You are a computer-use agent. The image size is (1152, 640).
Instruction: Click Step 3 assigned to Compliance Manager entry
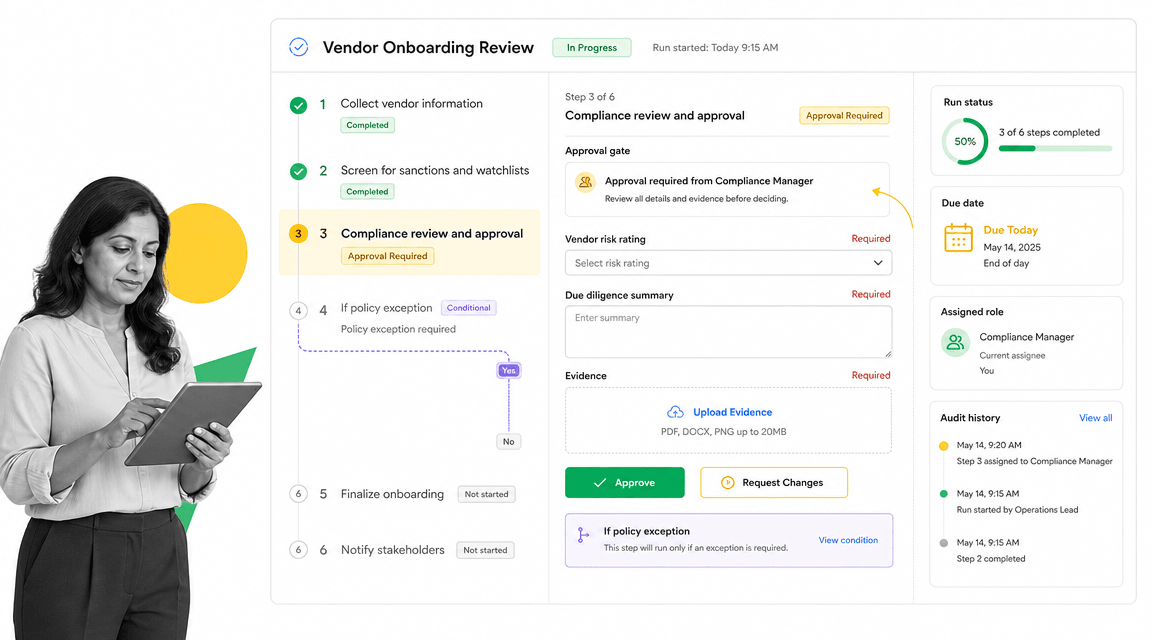1034,461
